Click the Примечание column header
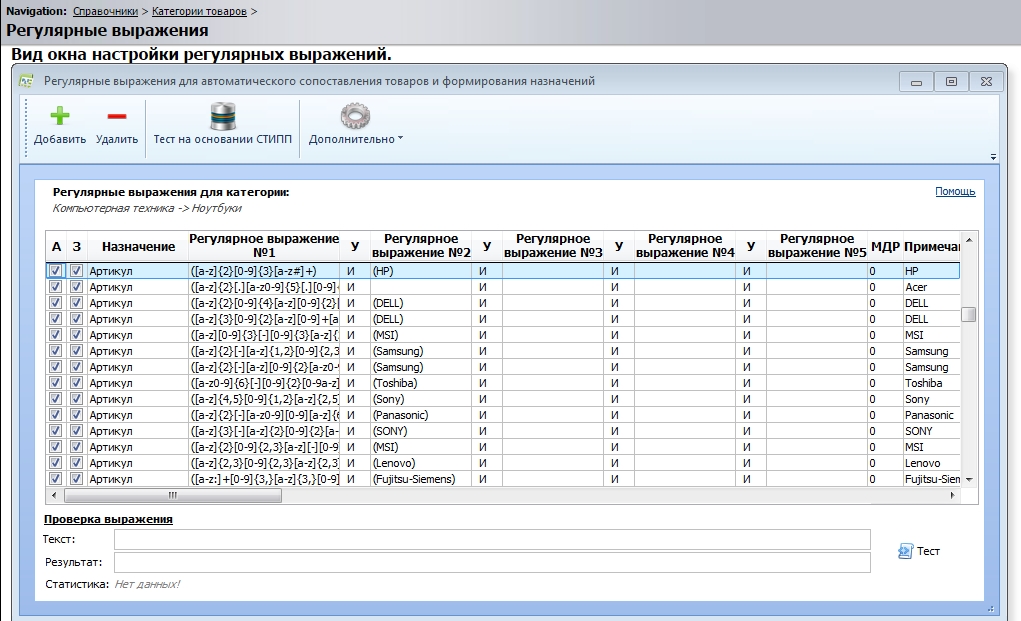Viewport: 1021px width, 621px height. click(x=931, y=246)
